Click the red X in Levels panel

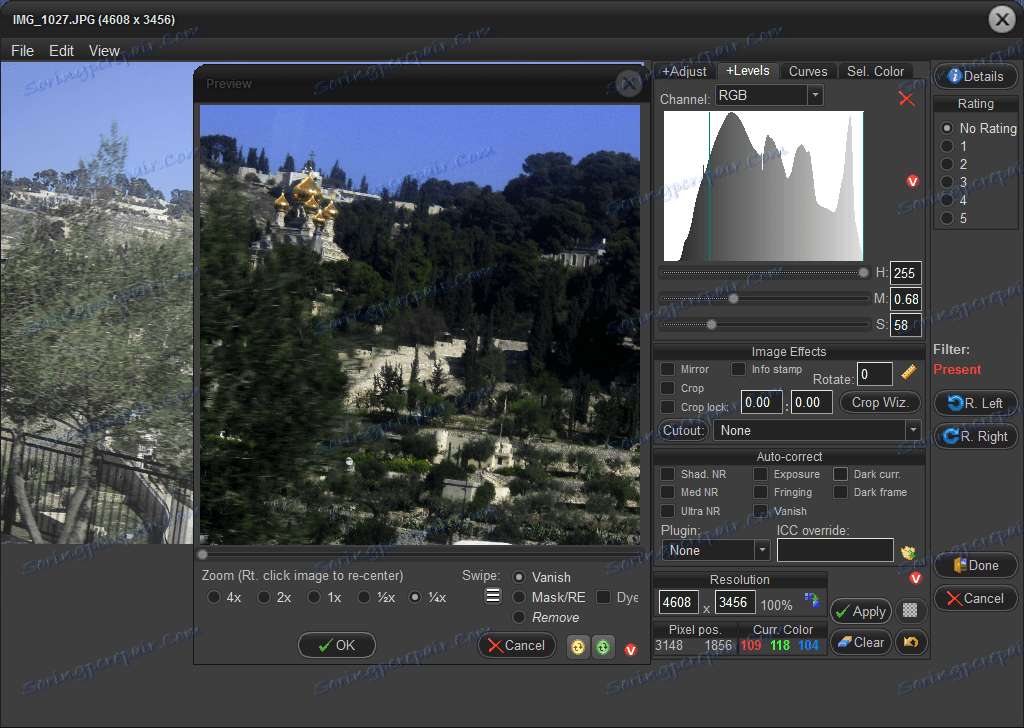click(906, 98)
